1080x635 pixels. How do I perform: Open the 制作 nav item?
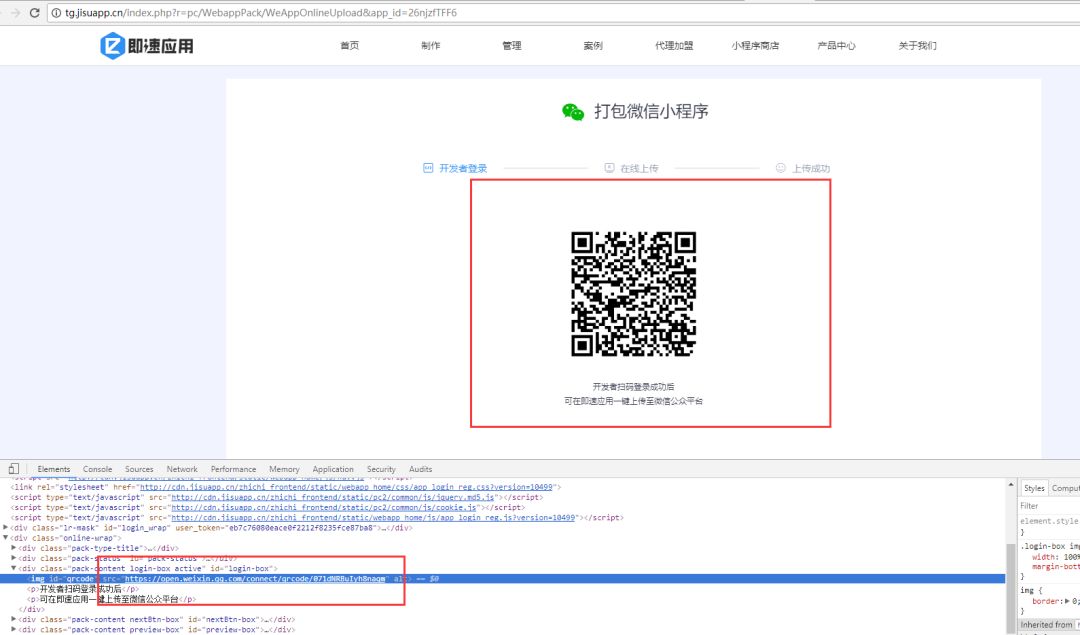point(430,45)
